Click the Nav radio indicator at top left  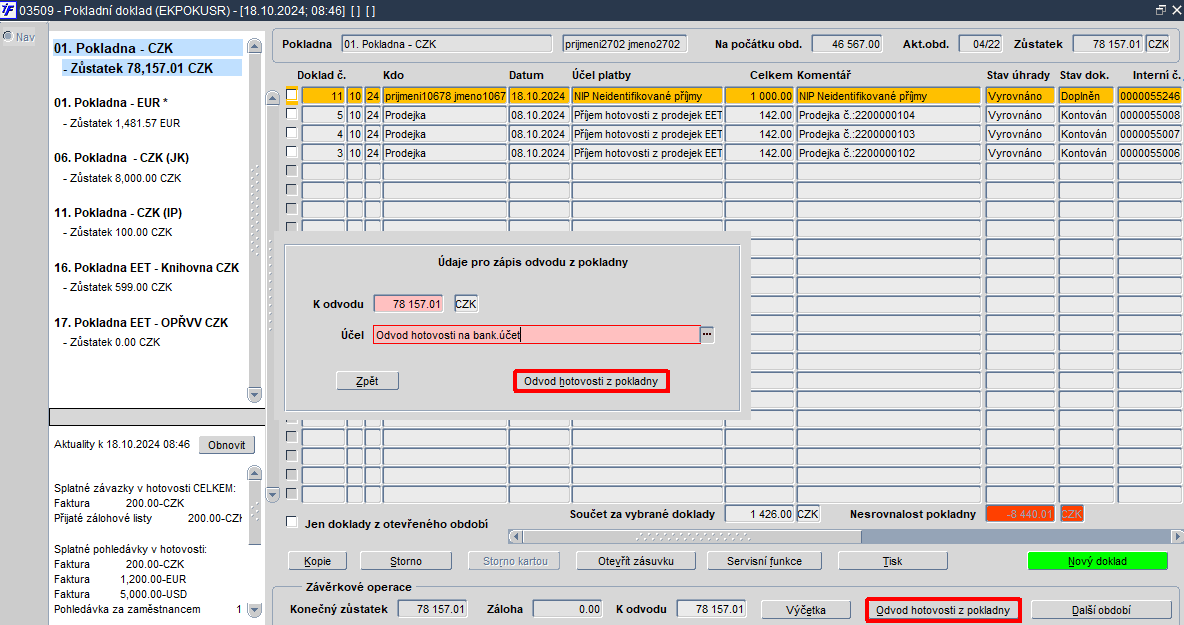pyautogui.click(x=8, y=36)
